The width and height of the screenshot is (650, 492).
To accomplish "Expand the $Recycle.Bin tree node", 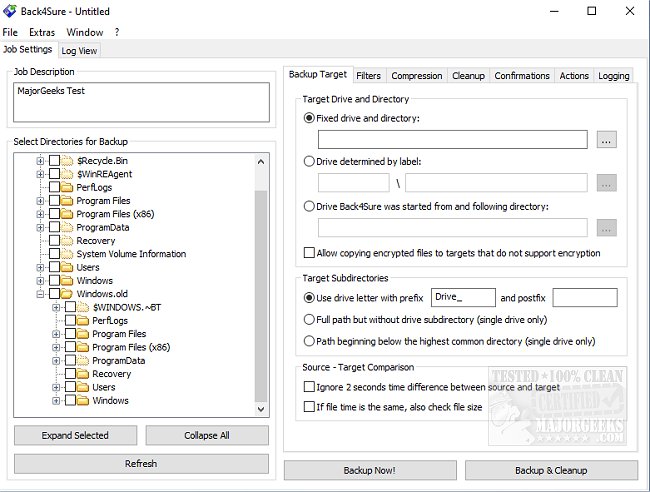I will (x=40, y=161).
